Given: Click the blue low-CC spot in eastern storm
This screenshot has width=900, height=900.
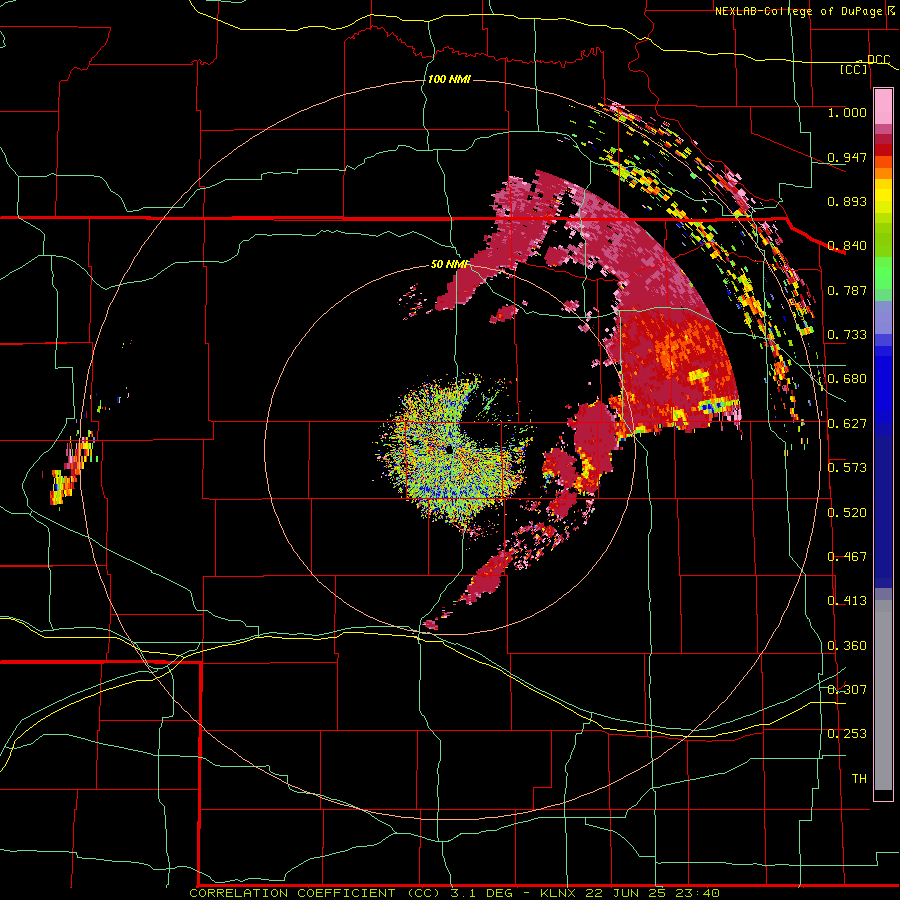Looking at the screenshot, I should pos(712,406).
